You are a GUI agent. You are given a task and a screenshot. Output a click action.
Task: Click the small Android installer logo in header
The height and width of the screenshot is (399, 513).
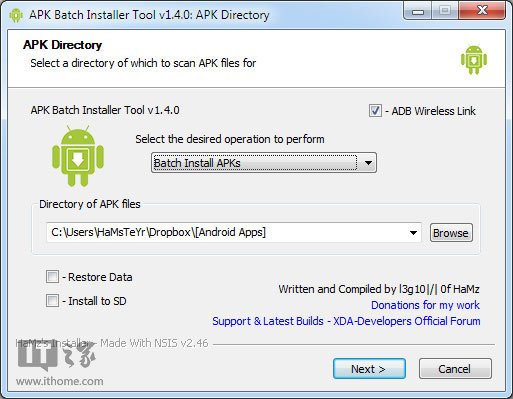click(x=474, y=60)
